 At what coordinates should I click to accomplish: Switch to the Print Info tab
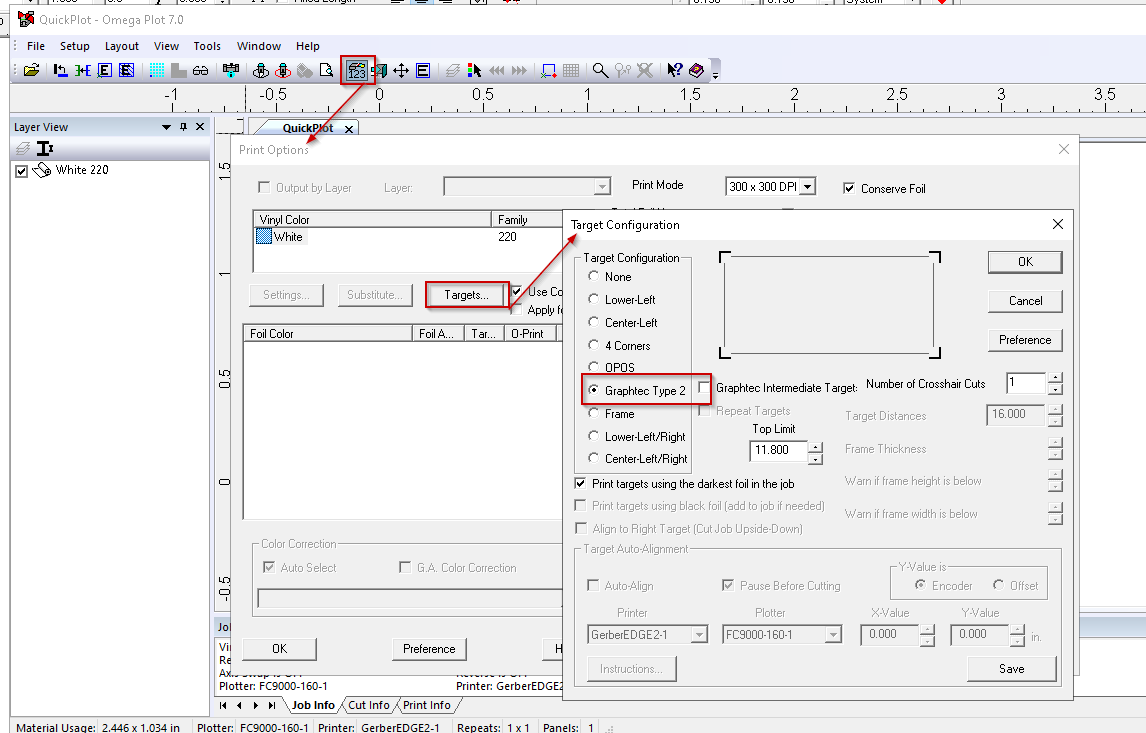[427, 705]
